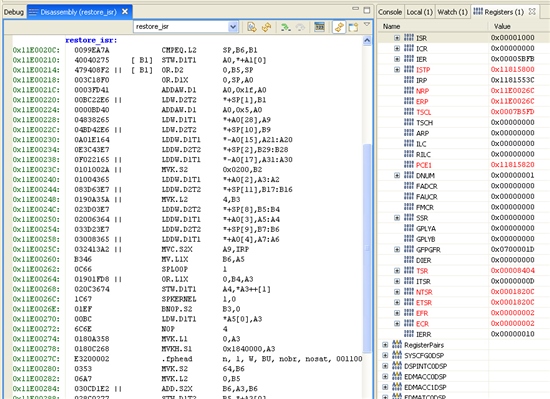This screenshot has height=399, width=550.
Task: Open the Disassembly view menu arrow
Action: click(367, 24)
